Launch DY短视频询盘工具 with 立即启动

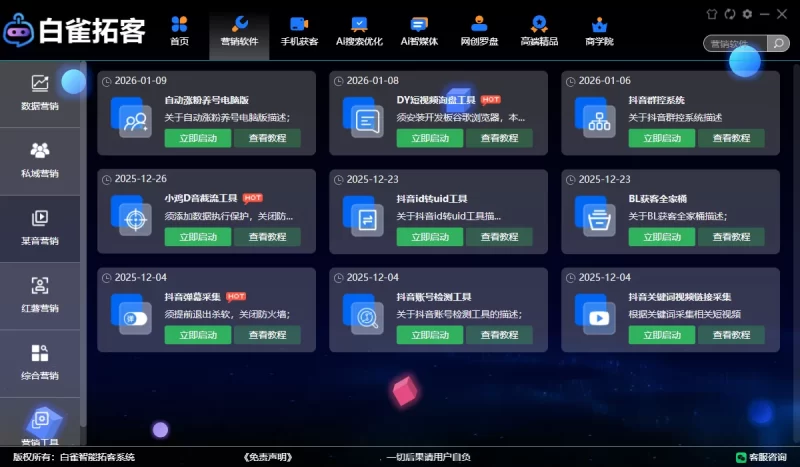(430, 138)
